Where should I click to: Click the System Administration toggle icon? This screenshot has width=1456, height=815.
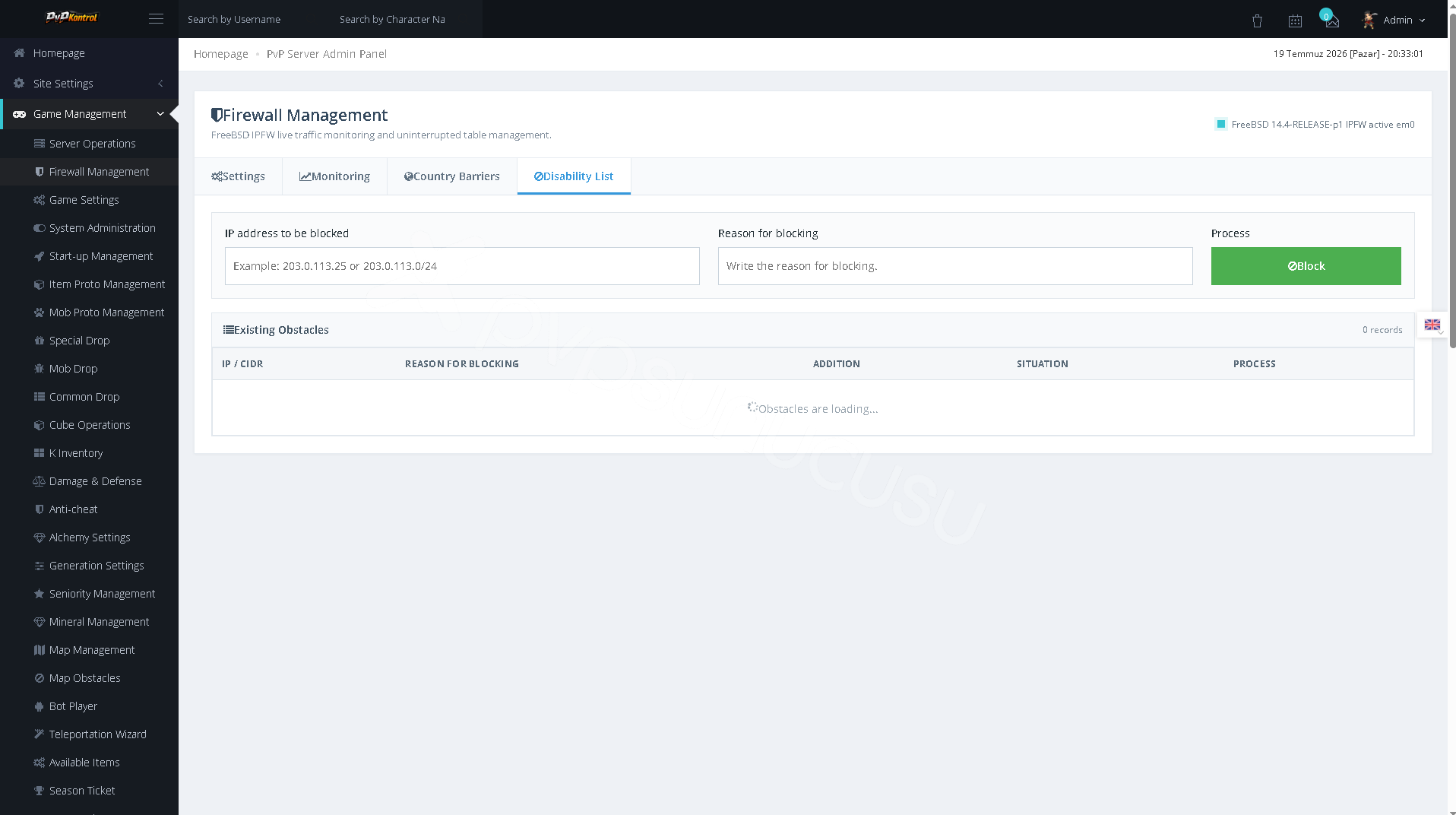pyautogui.click(x=40, y=228)
